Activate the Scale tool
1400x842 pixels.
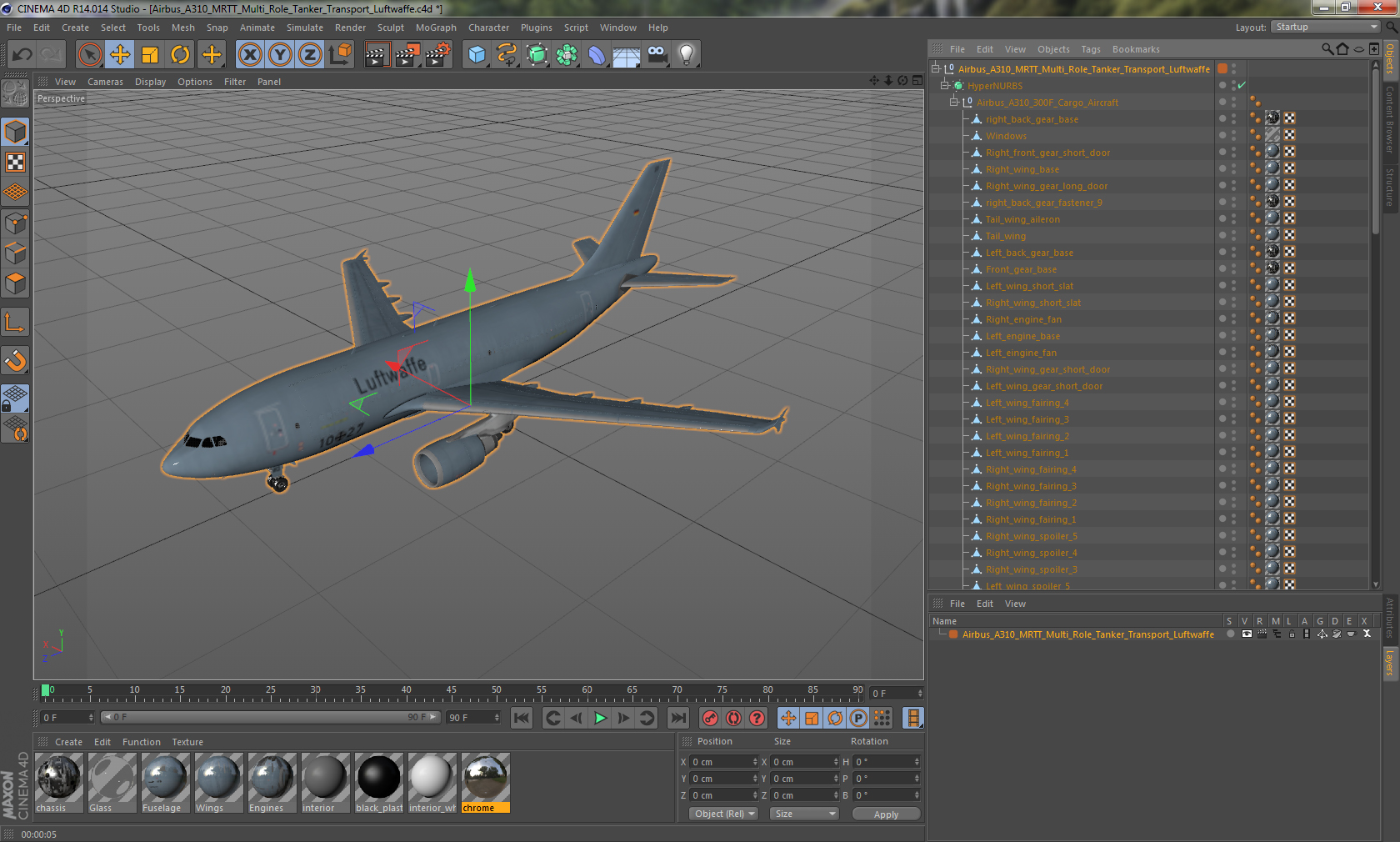point(150,55)
